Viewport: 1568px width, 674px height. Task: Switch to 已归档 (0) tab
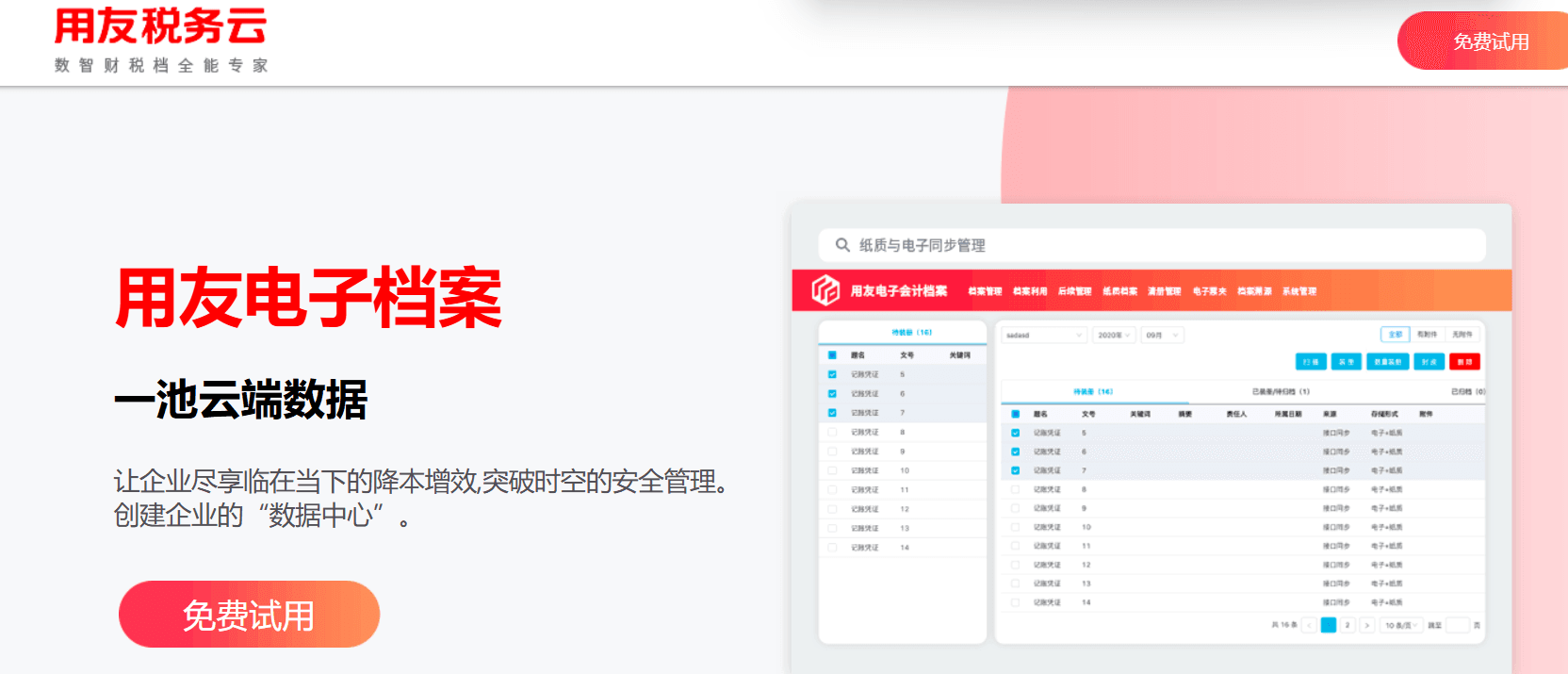[1467, 391]
